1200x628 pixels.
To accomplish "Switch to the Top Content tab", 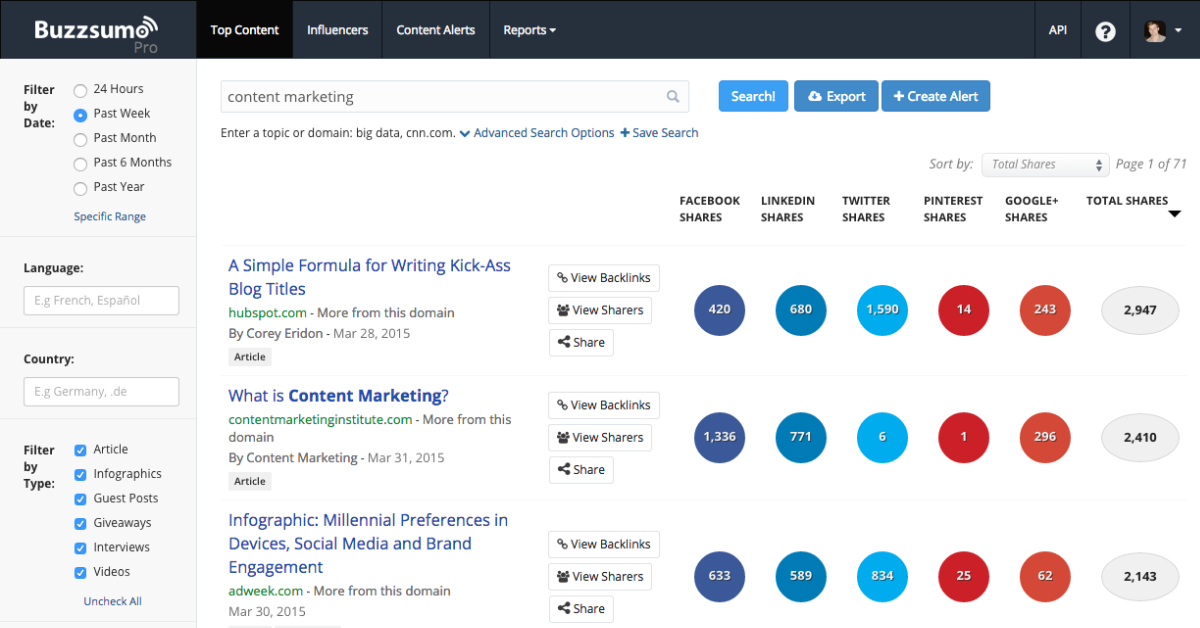I will coord(245,30).
